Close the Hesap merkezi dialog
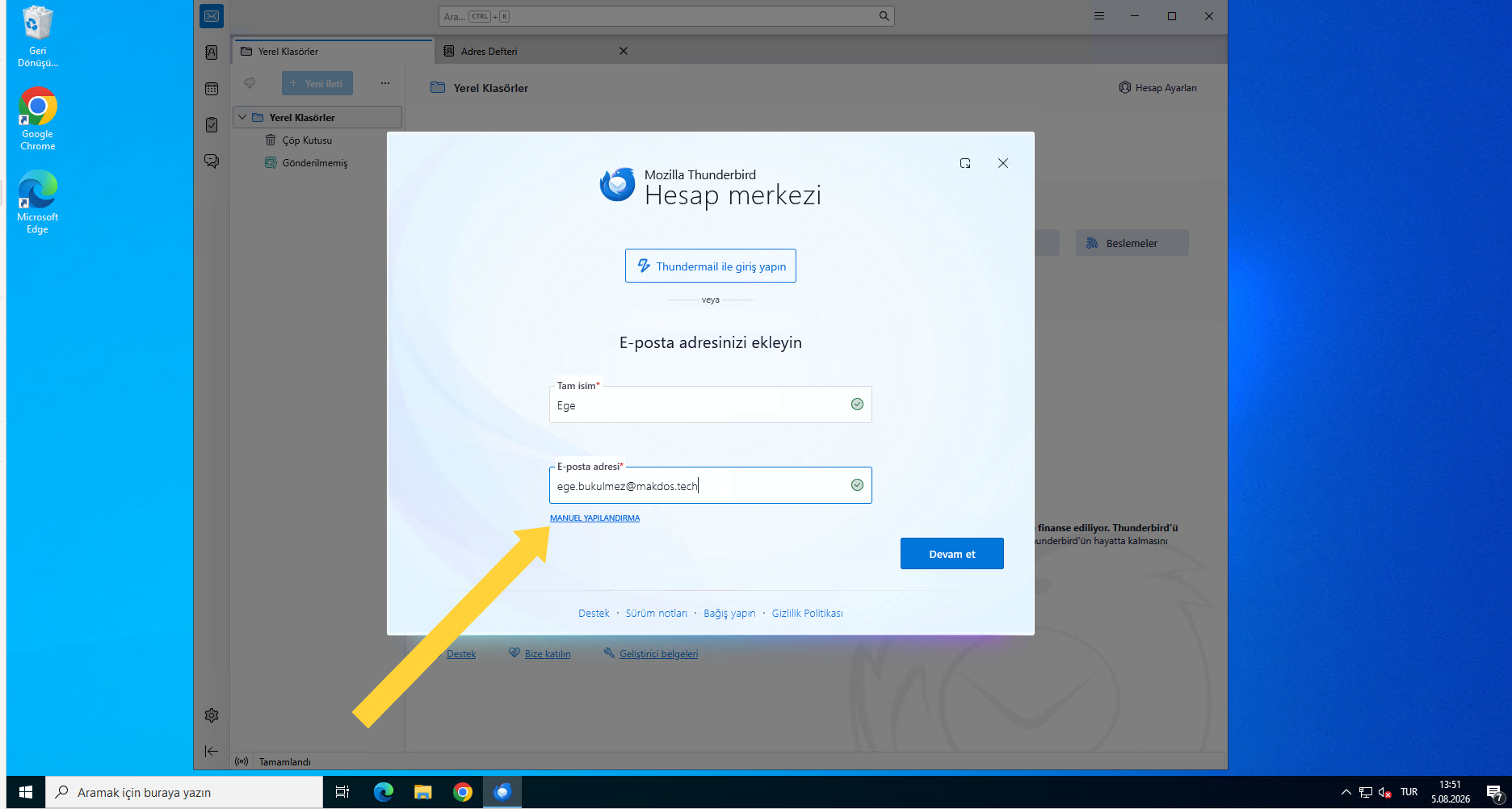Screen dimensions: 1512x809 pyautogui.click(x=1003, y=163)
